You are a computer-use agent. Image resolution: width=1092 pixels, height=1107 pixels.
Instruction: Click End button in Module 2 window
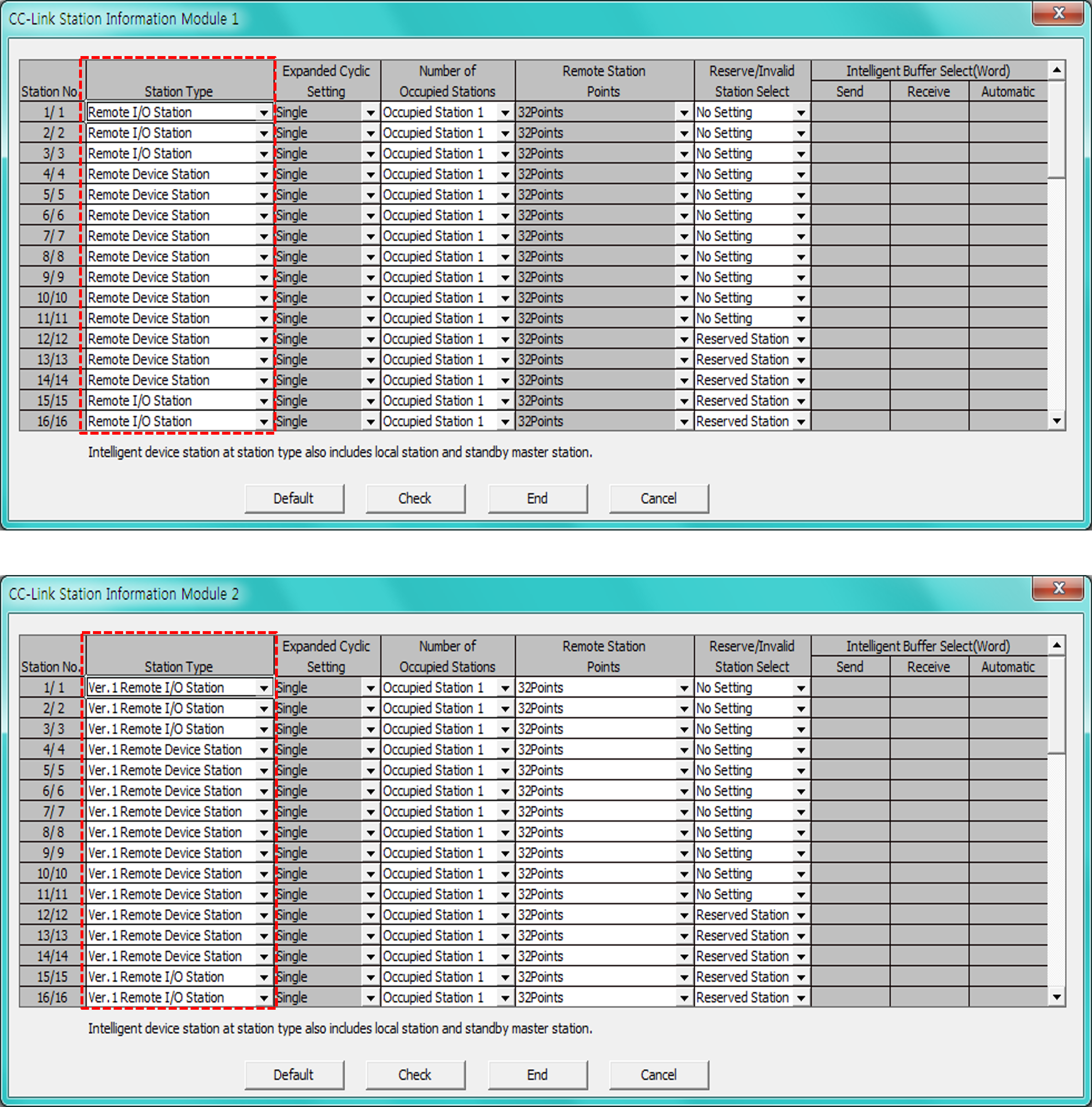pos(538,1075)
